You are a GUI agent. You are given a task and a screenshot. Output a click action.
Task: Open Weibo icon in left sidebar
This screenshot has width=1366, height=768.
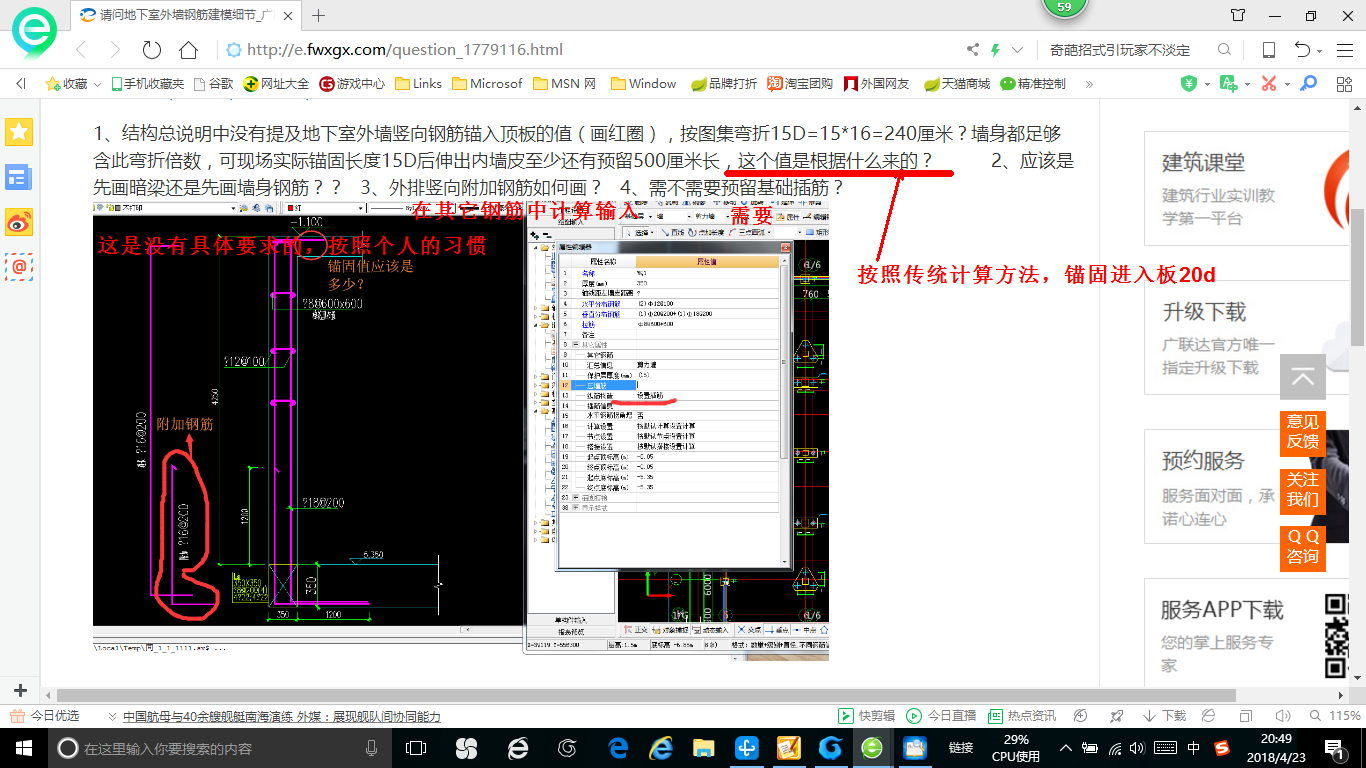pos(19,222)
